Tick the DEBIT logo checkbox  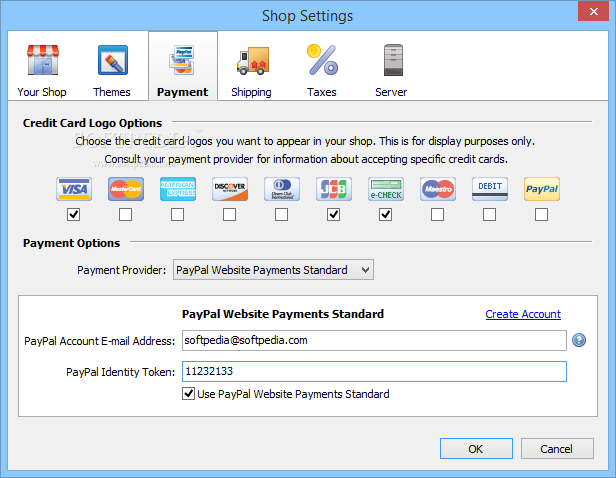(x=490, y=215)
